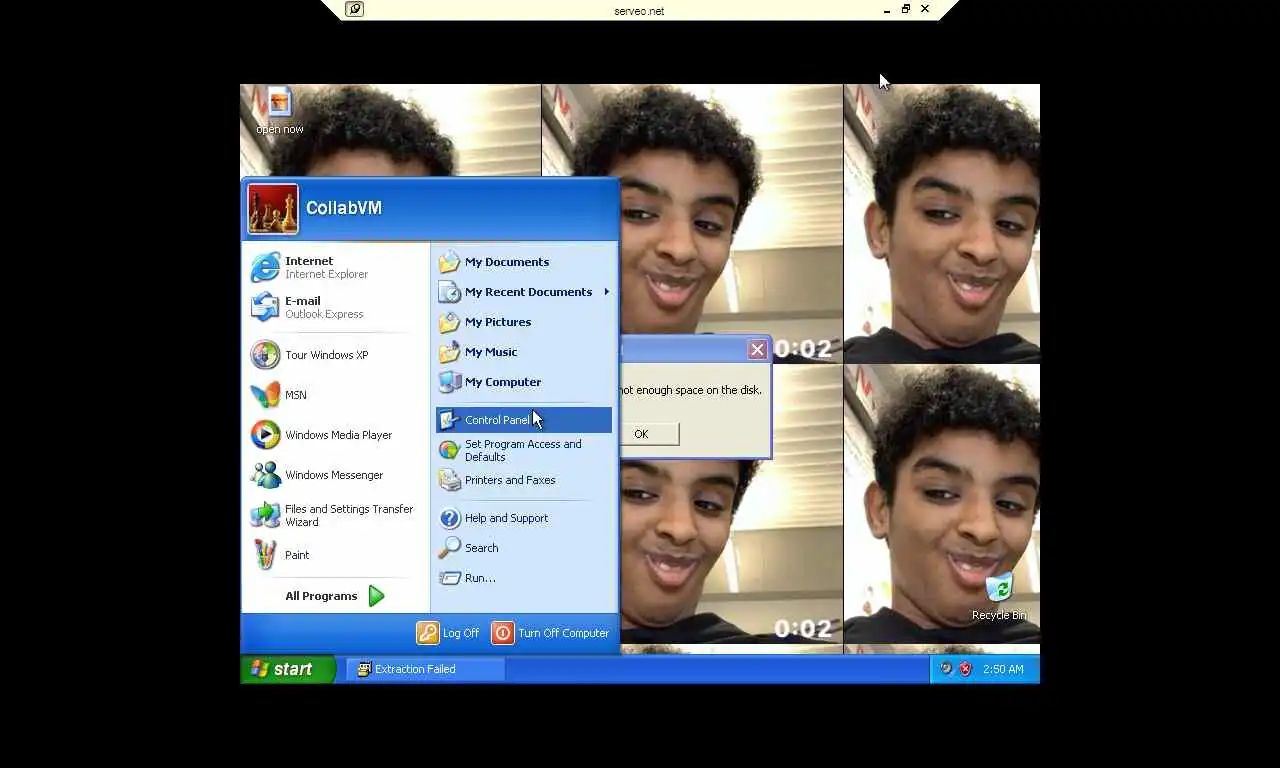Image resolution: width=1280 pixels, height=768 pixels.
Task: Choose Printers and Faxes menu entry
Action: [524, 480]
